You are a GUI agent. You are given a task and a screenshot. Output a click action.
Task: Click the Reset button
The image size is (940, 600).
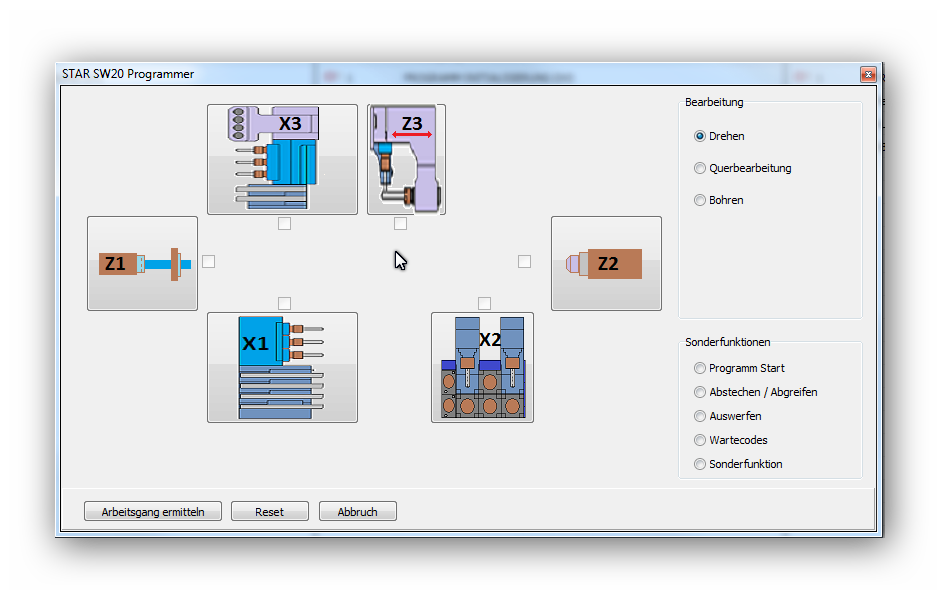[x=269, y=512]
